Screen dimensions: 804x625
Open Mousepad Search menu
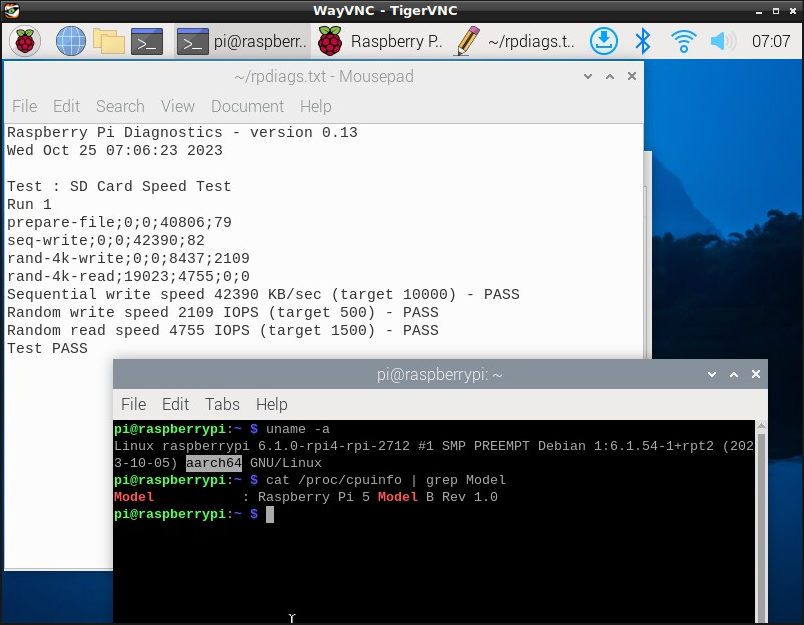(x=120, y=106)
